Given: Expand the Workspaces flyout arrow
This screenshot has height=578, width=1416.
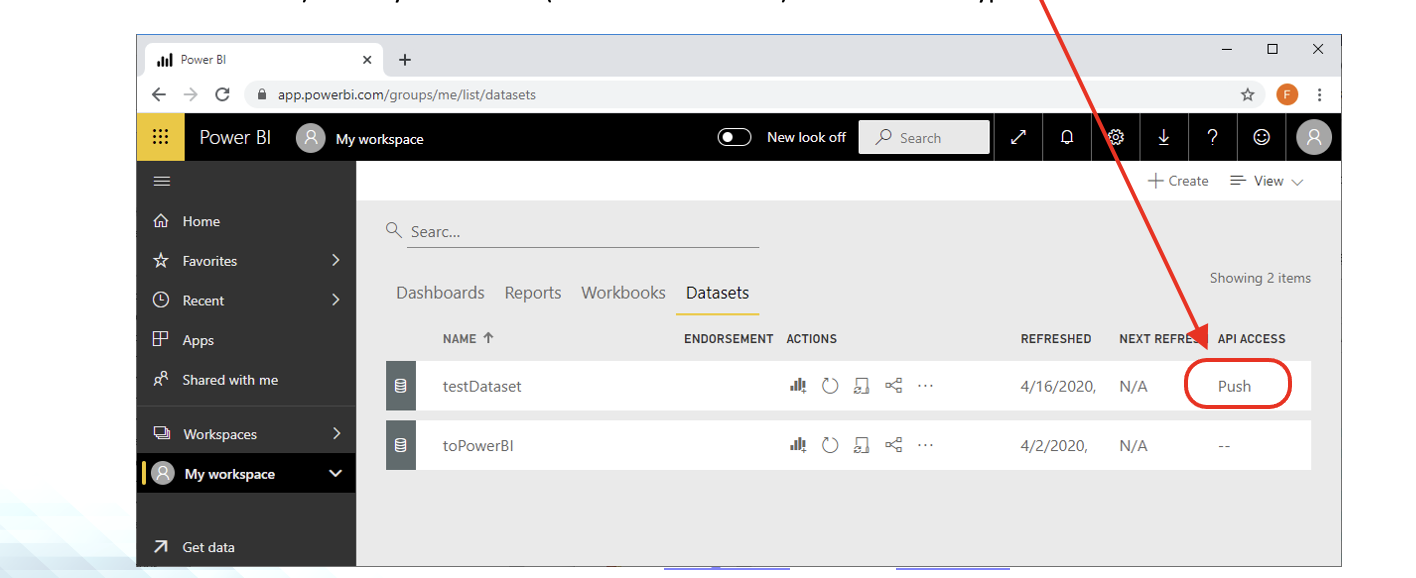Looking at the screenshot, I should 336,434.
